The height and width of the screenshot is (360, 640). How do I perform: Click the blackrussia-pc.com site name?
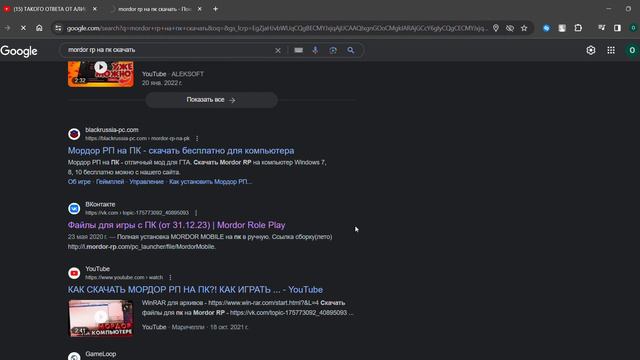click(112, 130)
